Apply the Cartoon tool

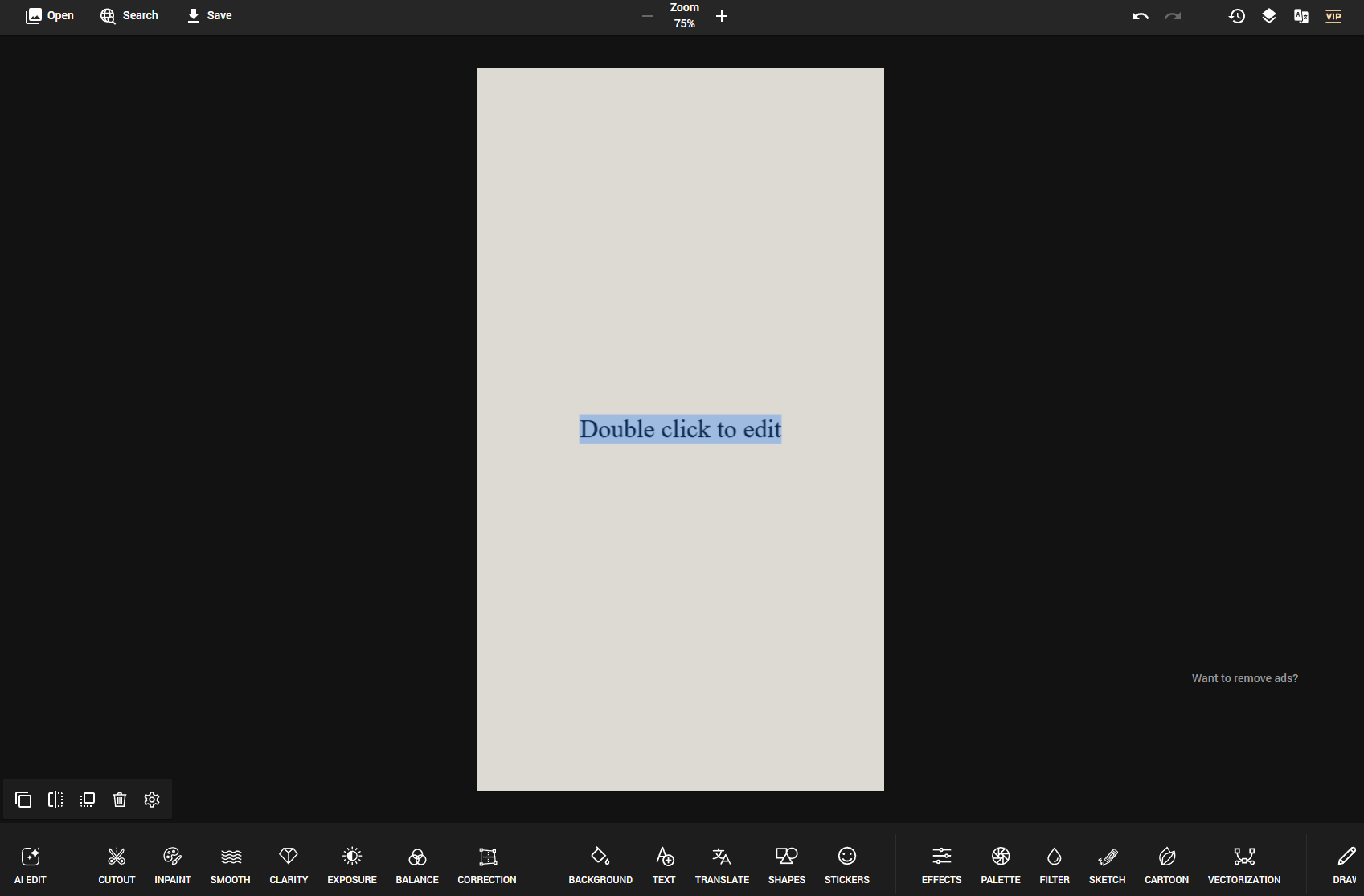[1167, 865]
